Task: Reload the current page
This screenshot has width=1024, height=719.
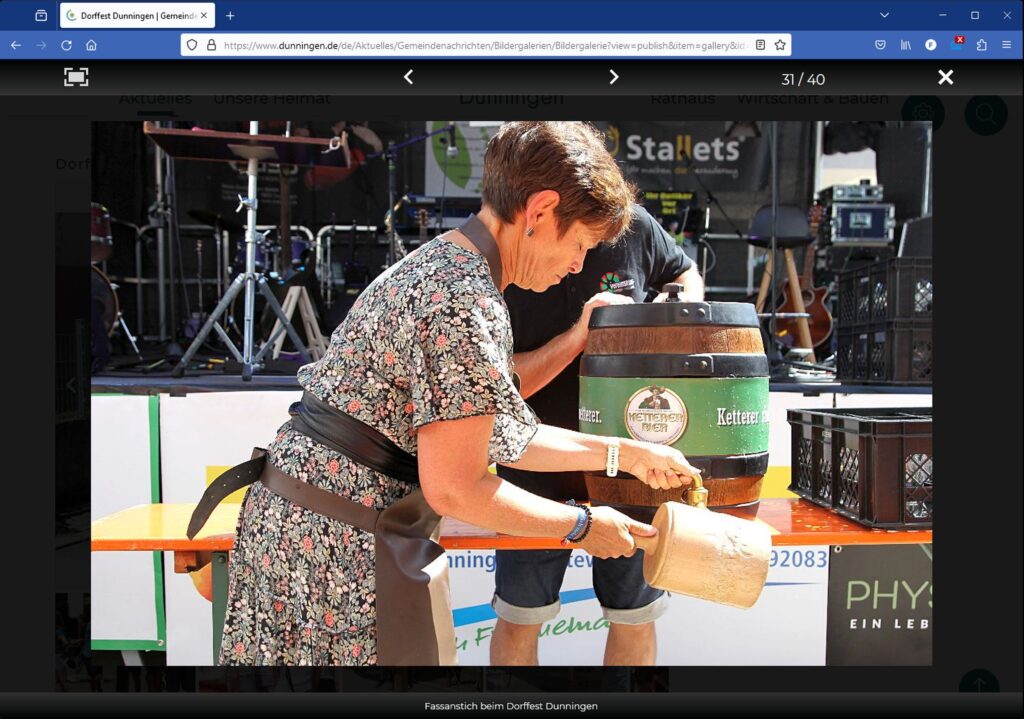Action: coord(66,45)
